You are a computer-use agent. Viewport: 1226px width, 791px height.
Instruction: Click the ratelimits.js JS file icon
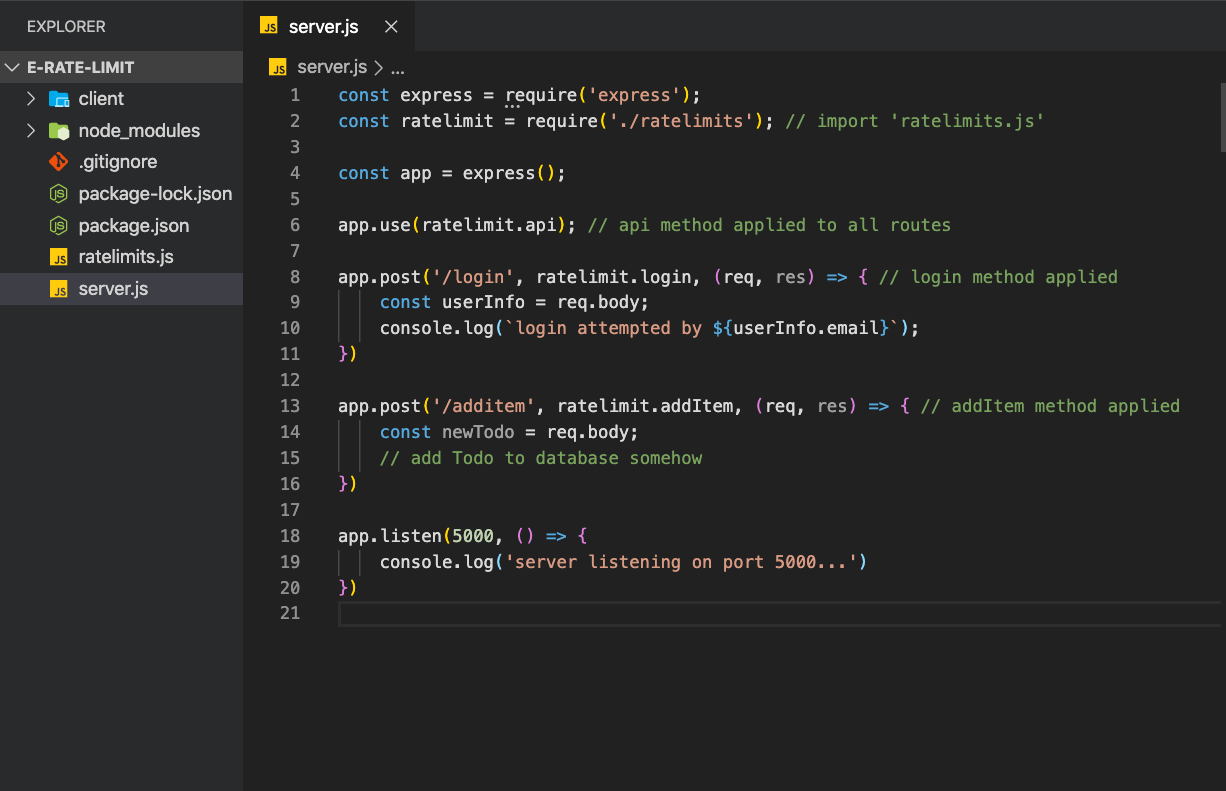click(59, 257)
